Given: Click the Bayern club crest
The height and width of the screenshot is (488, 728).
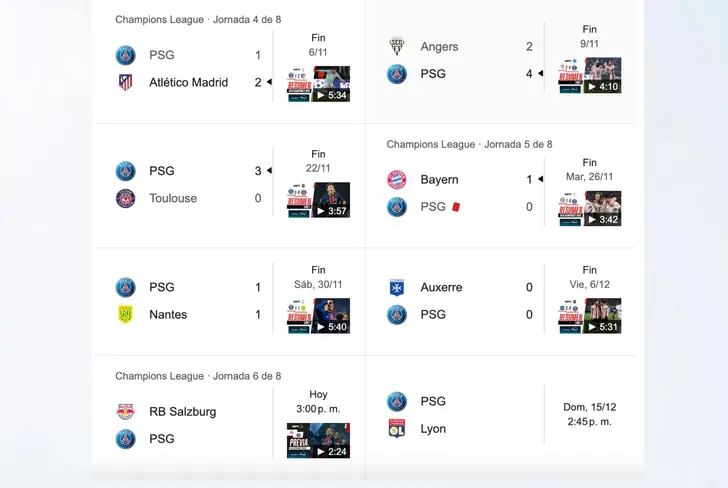Looking at the screenshot, I should tap(397, 180).
